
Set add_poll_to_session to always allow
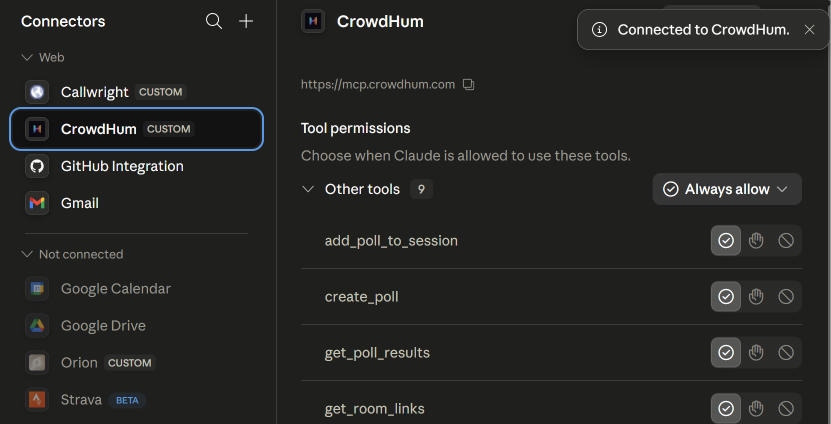coord(726,241)
